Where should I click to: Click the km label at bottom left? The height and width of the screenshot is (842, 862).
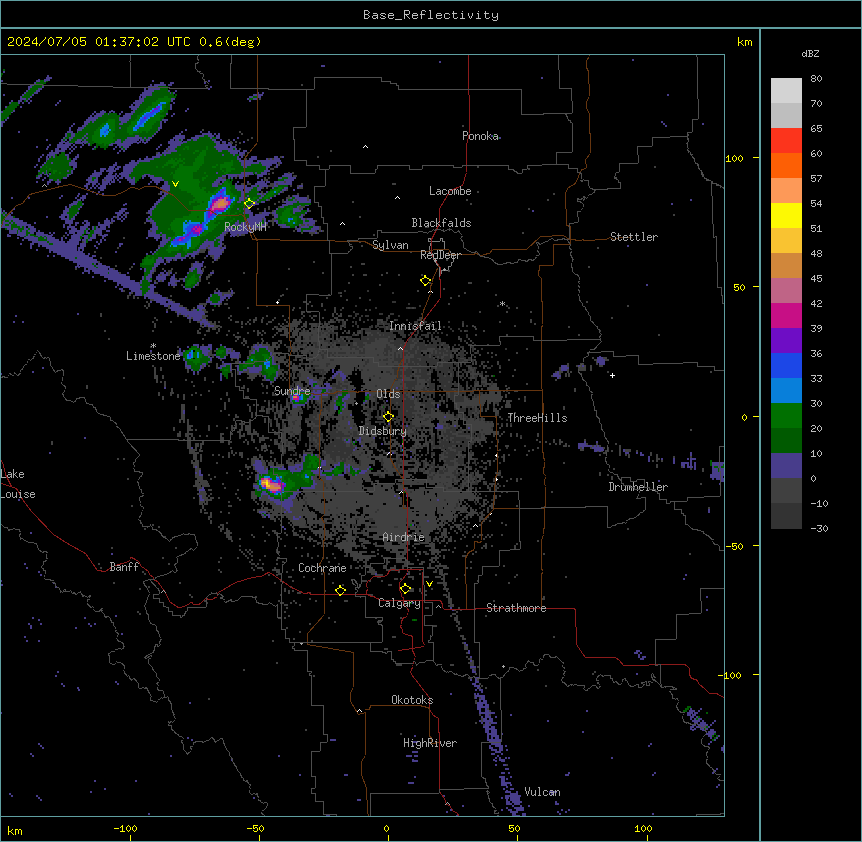[x=15, y=830]
